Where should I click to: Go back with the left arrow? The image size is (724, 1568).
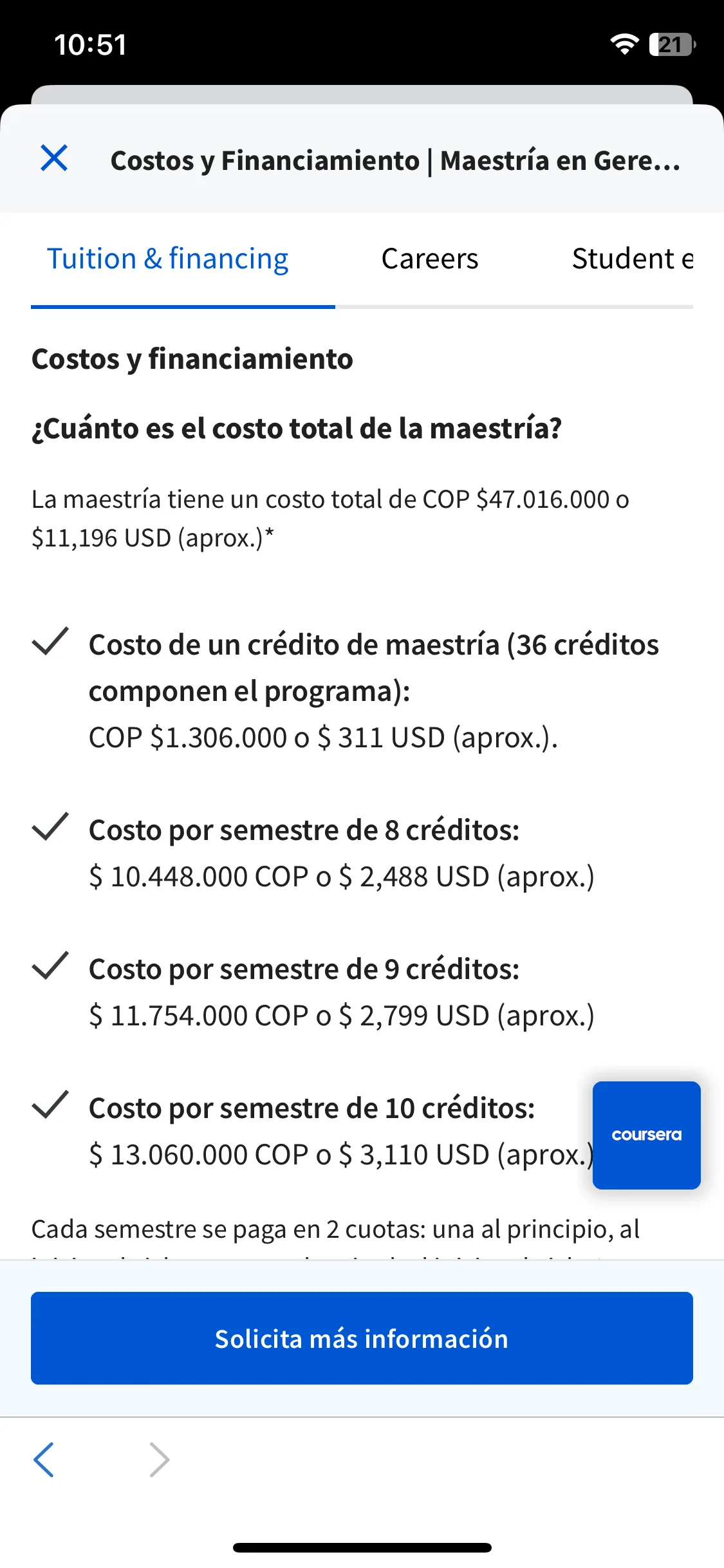(44, 1459)
